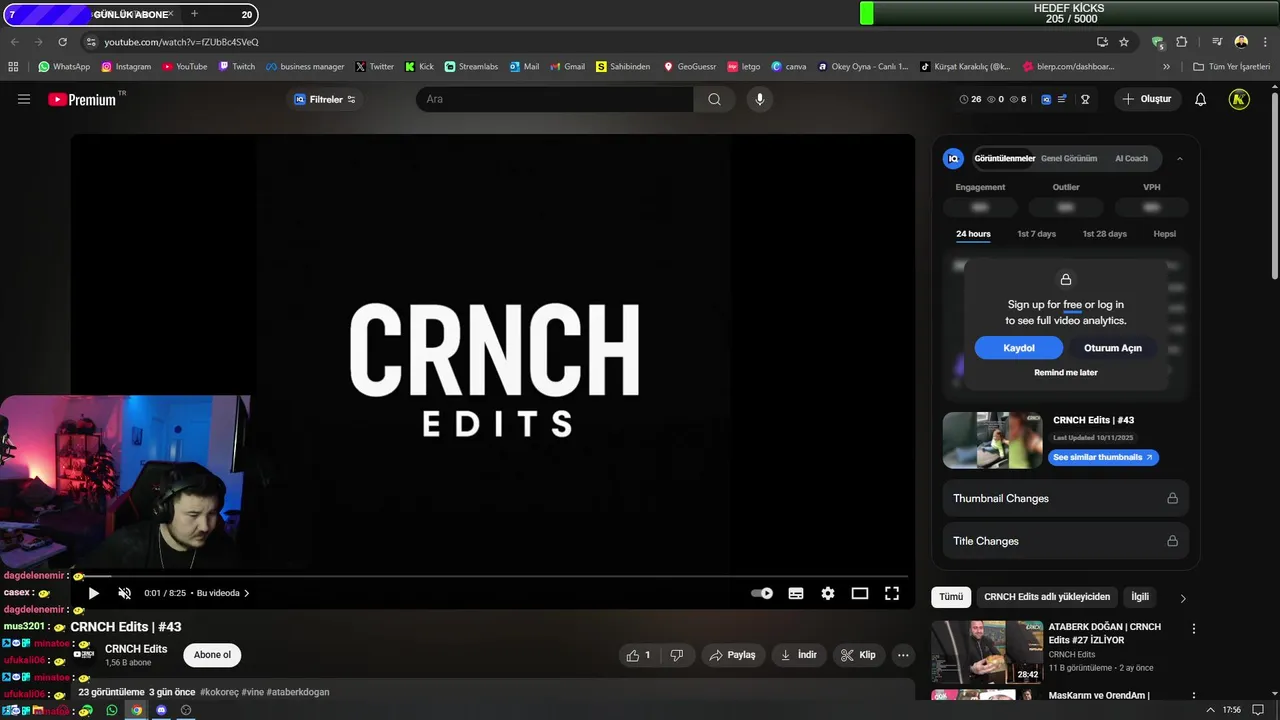The image size is (1280, 720).
Task: Open the YouTube hamburger guide menu
Action: (x=24, y=99)
